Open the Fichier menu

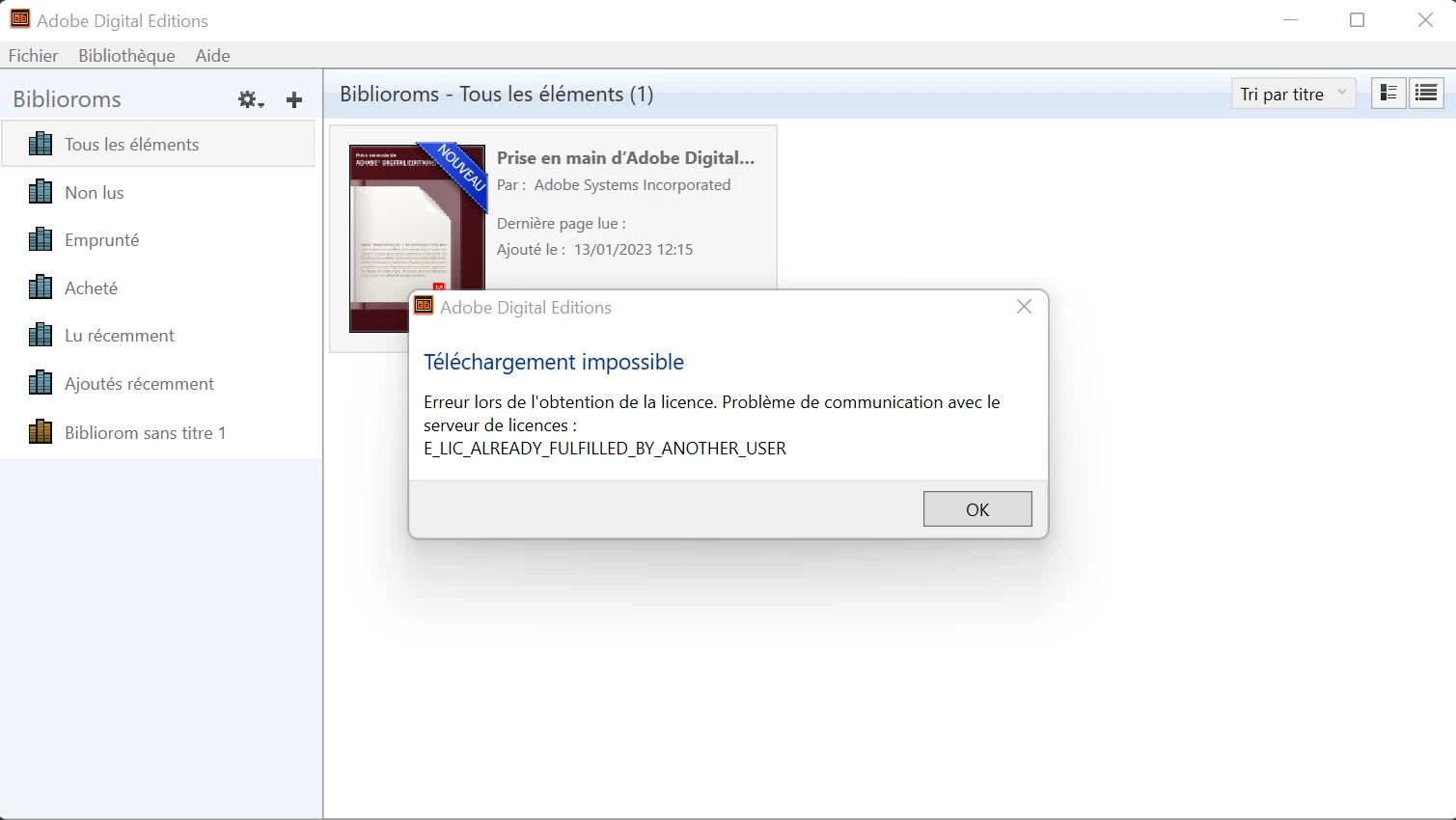(34, 55)
